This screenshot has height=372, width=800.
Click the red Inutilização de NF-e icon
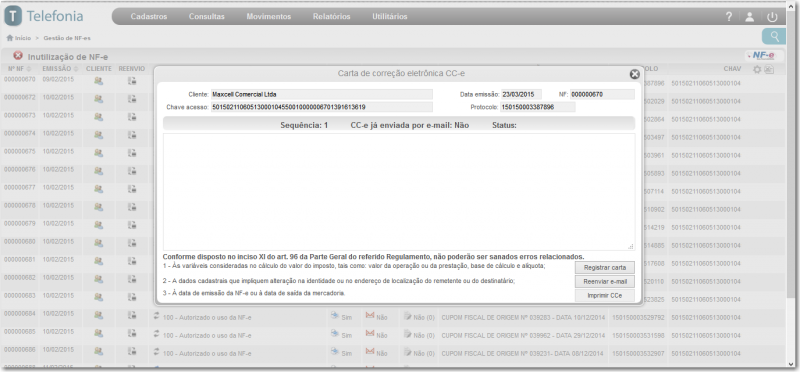pyautogui.click(x=18, y=56)
